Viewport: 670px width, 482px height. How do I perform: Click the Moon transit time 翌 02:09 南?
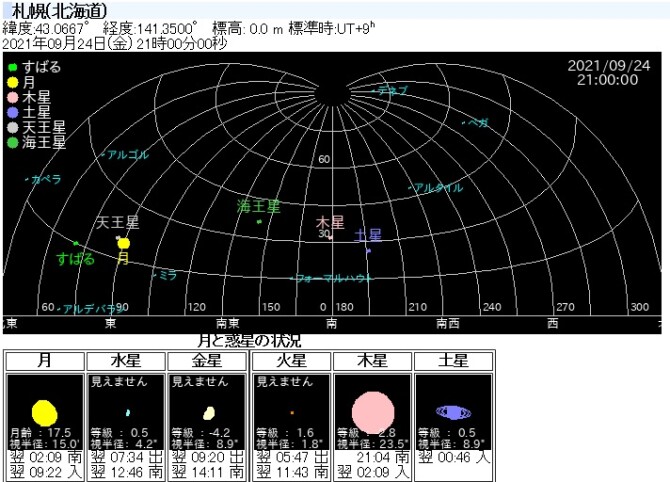[x=45, y=458]
